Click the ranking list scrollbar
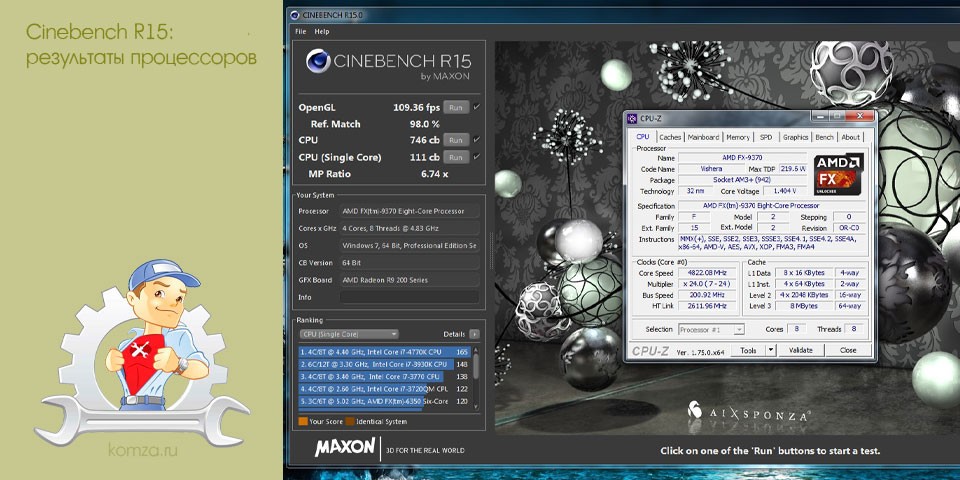The image size is (960, 480). [x=476, y=378]
